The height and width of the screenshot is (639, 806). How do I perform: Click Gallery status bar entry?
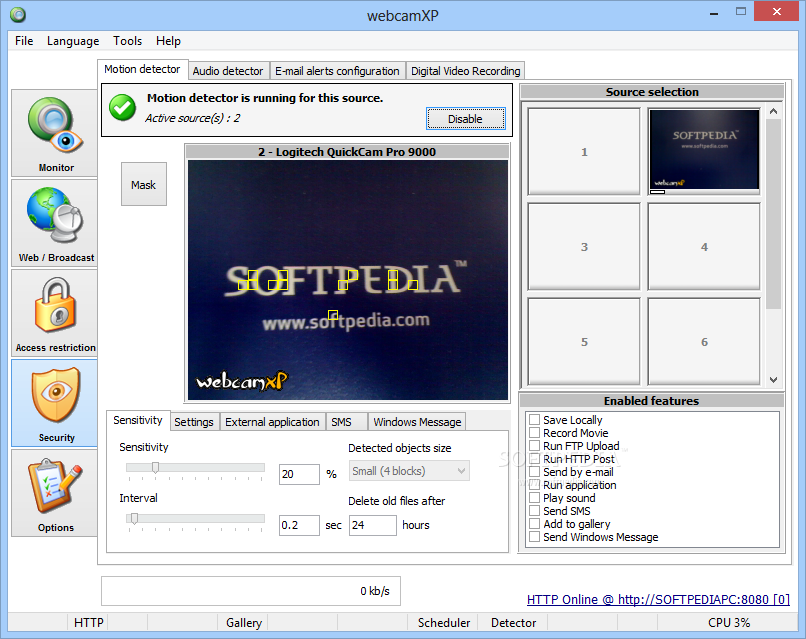[x=244, y=623]
